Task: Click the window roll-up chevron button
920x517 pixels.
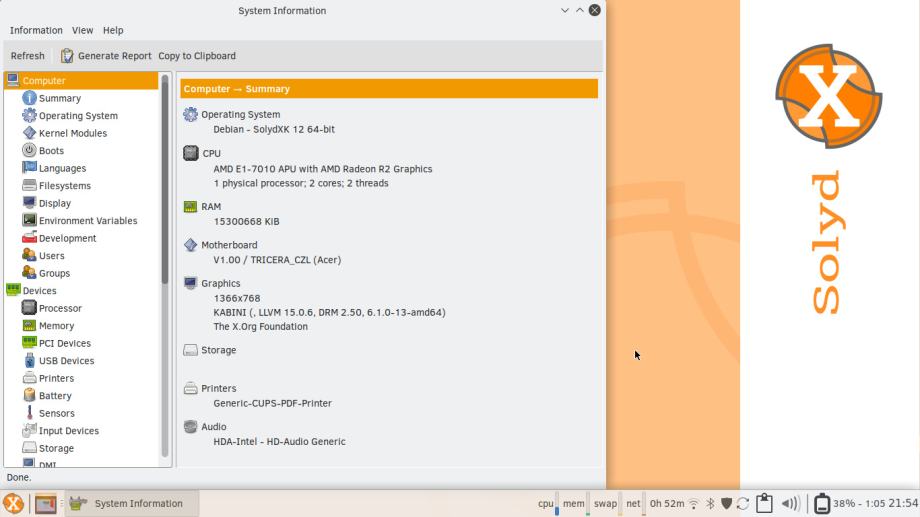Action: pos(580,11)
